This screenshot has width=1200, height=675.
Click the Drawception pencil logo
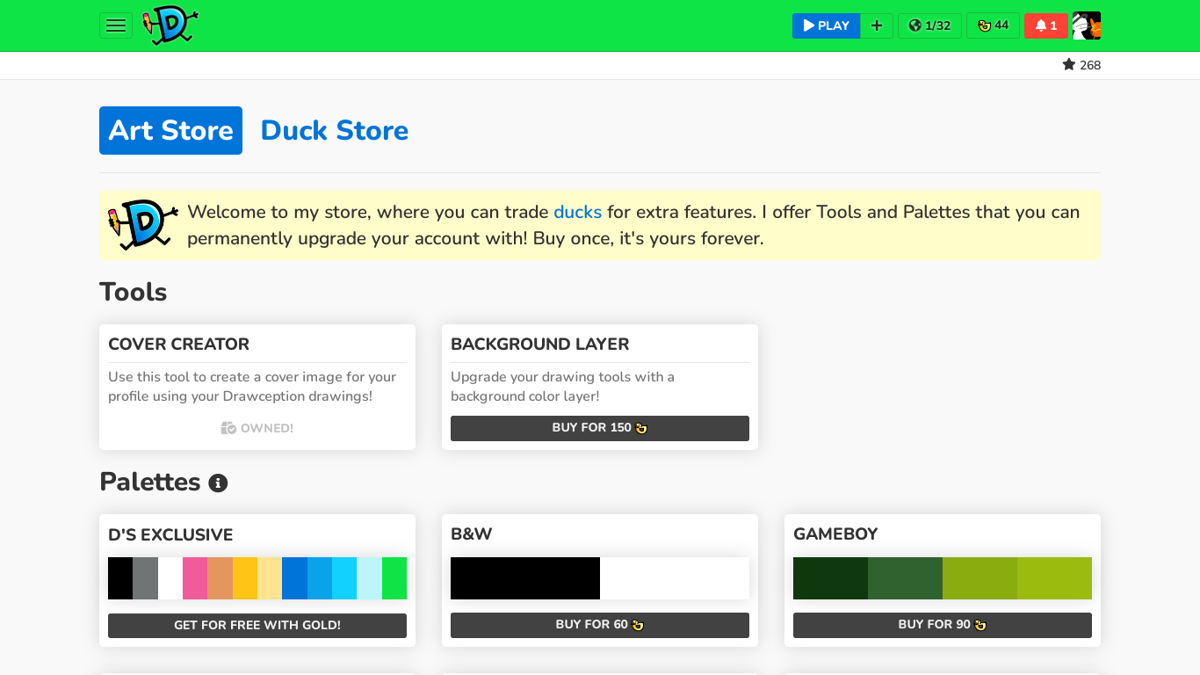tap(168, 25)
